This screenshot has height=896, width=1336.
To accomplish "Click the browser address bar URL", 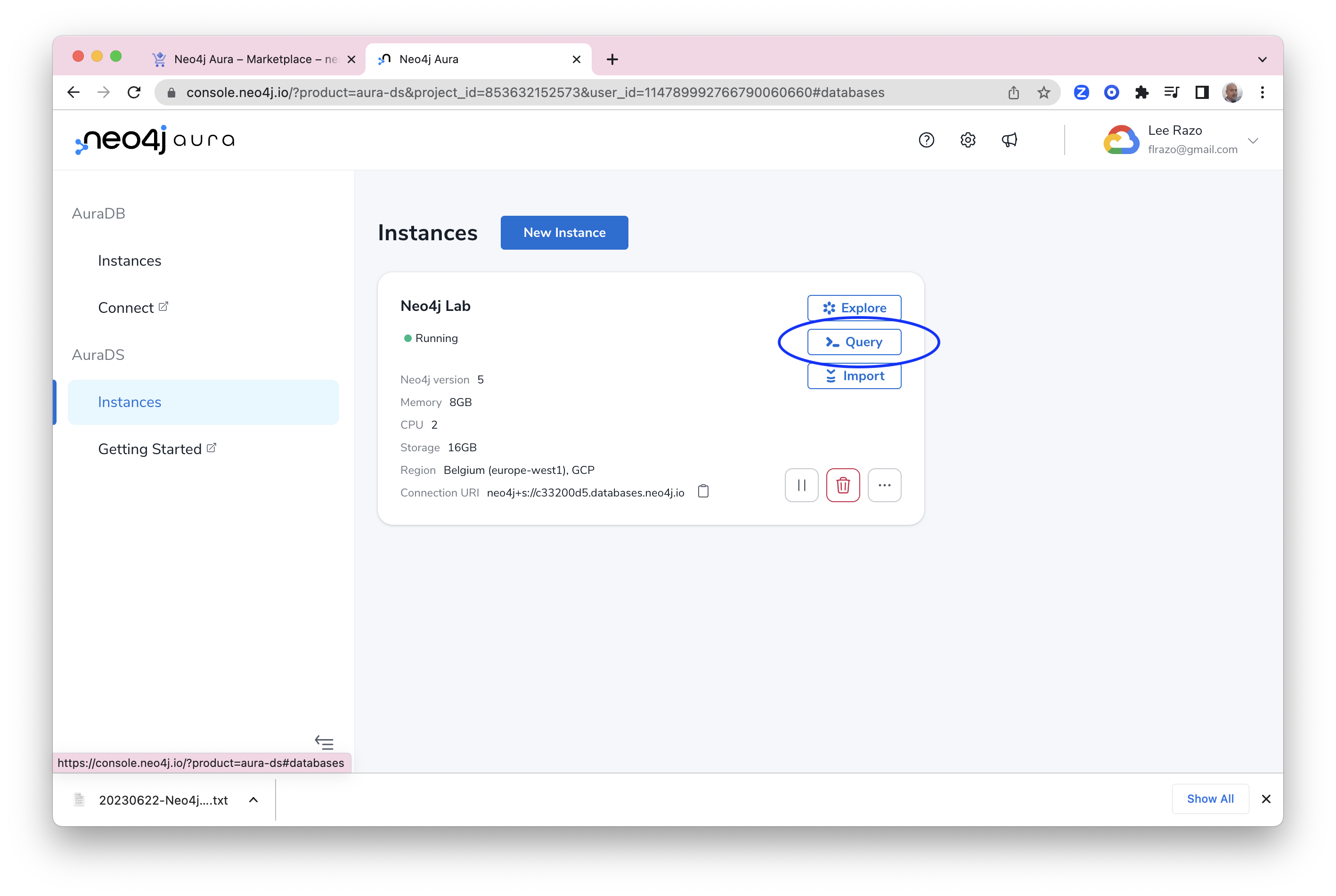I will 535,93.
